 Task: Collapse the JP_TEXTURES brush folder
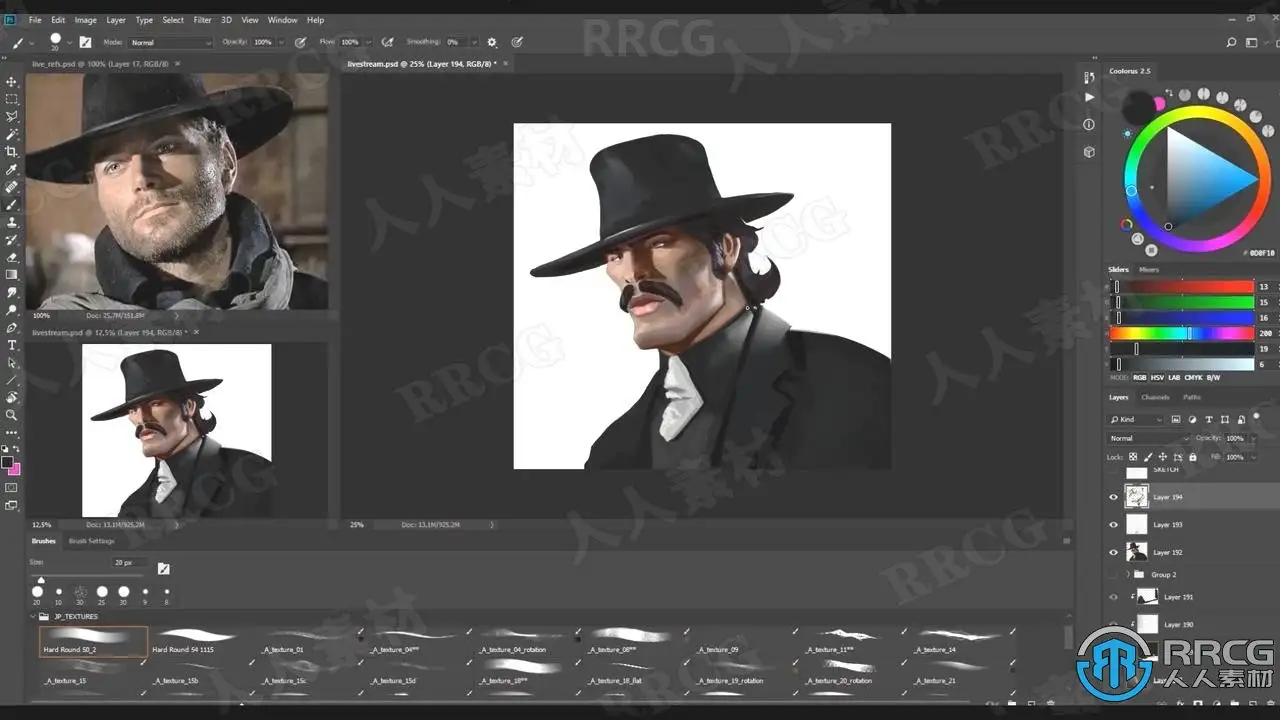coord(33,617)
